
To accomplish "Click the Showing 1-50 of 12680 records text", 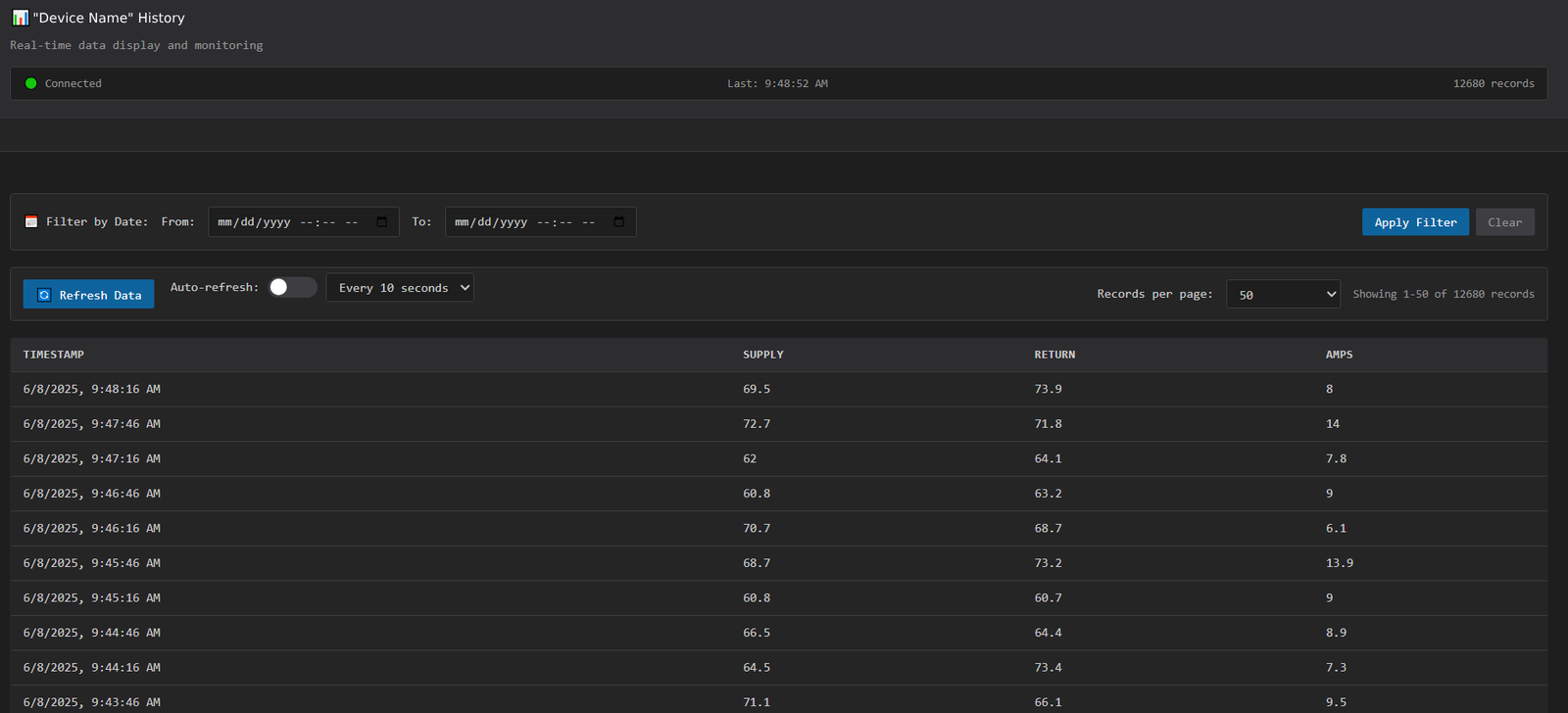I will pos(1444,294).
